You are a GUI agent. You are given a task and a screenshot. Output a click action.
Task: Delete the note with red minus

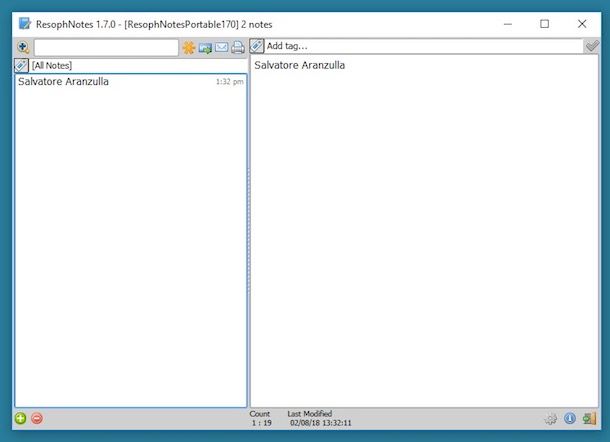37,418
